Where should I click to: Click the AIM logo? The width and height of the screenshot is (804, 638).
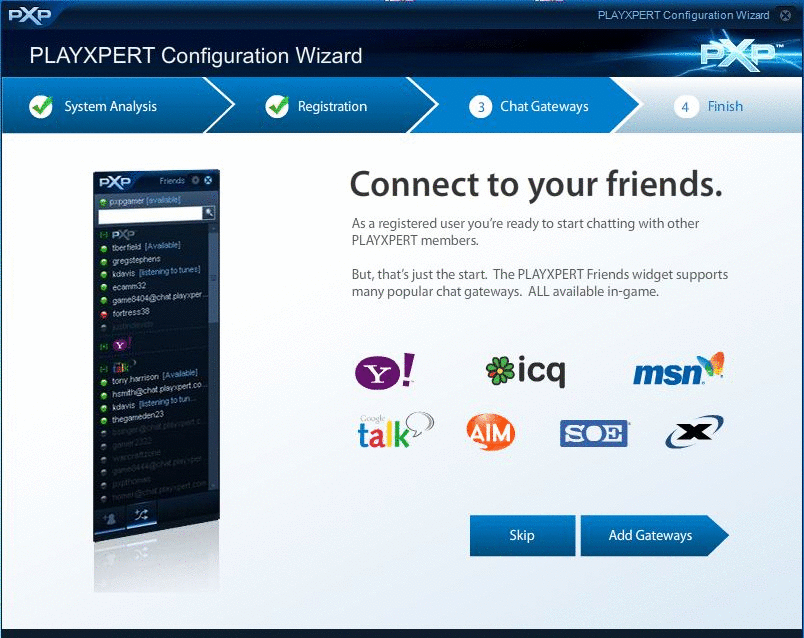491,432
